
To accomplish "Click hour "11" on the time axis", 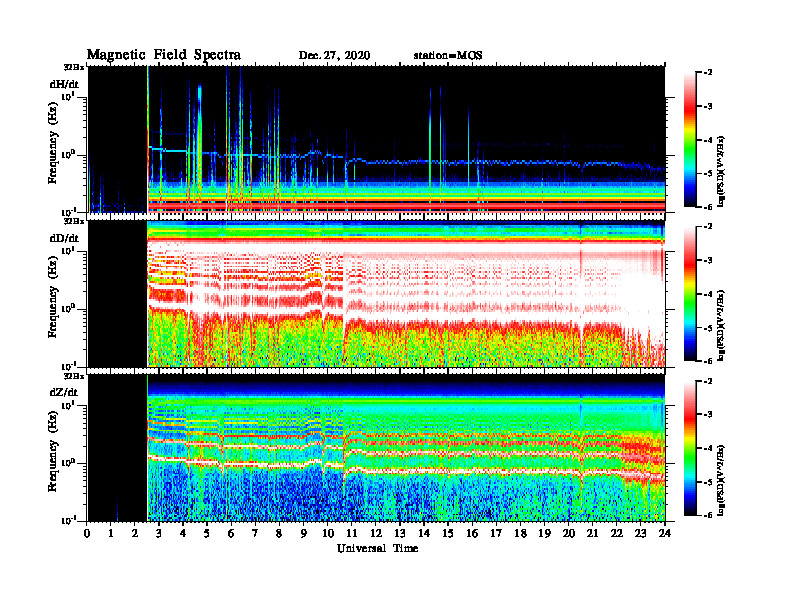I will 352,533.
